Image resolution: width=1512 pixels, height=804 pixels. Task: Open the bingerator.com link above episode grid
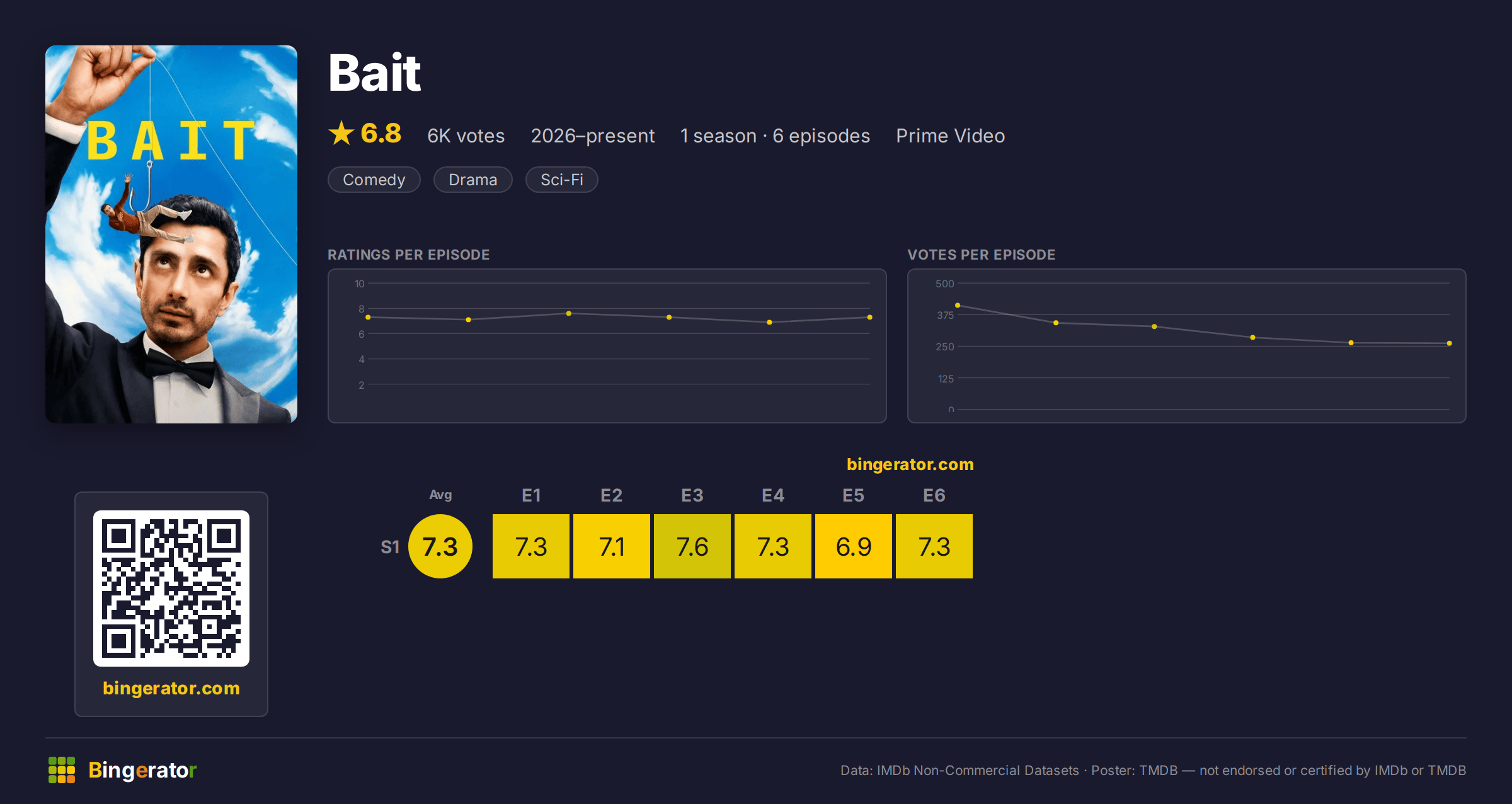coord(910,464)
